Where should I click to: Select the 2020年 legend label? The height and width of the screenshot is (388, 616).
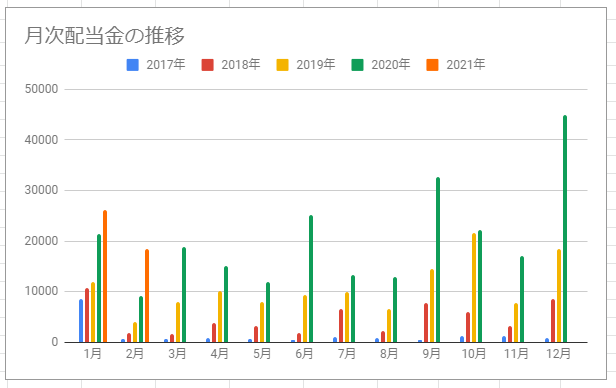click(x=390, y=64)
